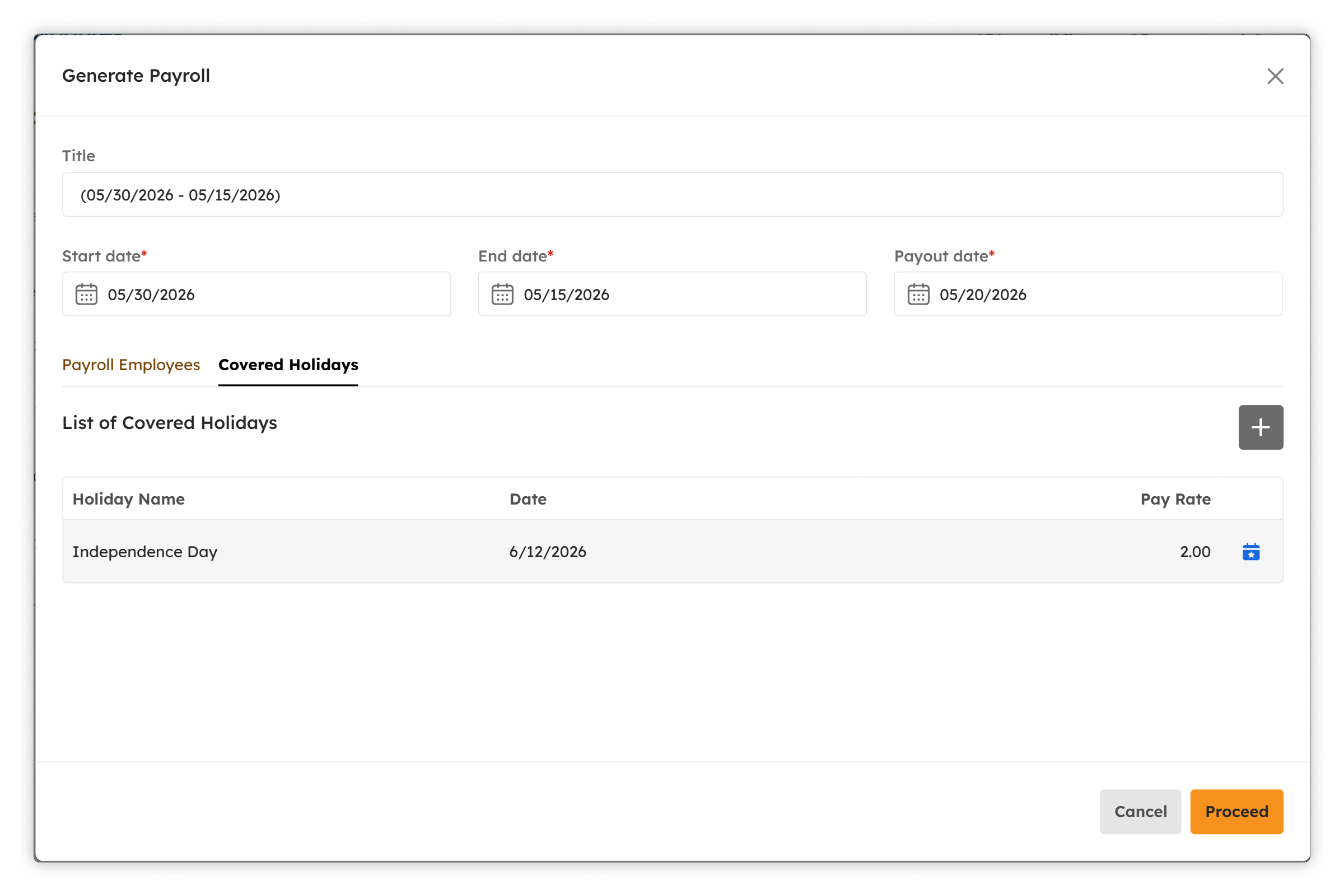Screen dimensions: 1344x896
Task: Click the List of Covered Holidays heading
Action: point(170,423)
